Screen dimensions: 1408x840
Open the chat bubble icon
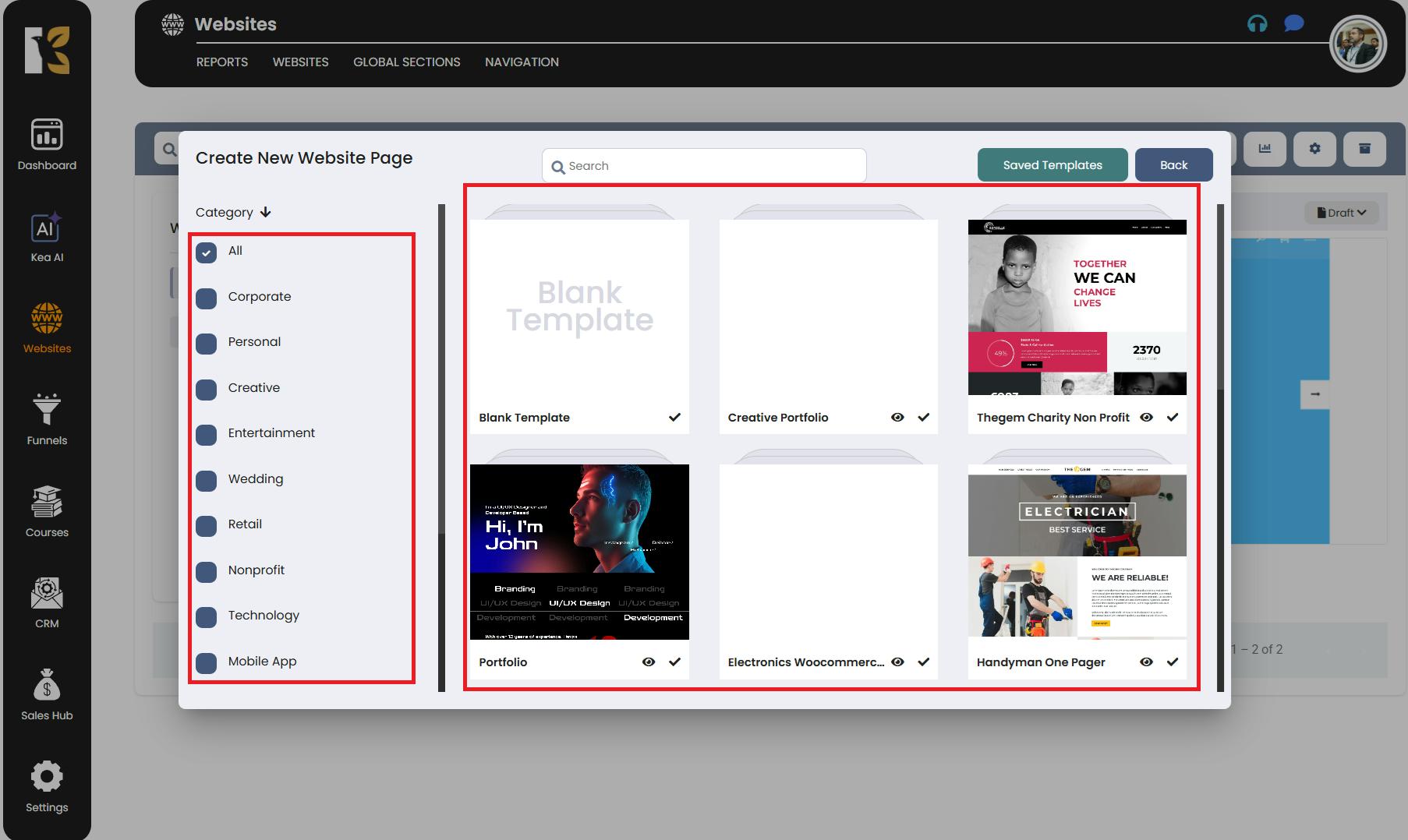[x=1293, y=24]
